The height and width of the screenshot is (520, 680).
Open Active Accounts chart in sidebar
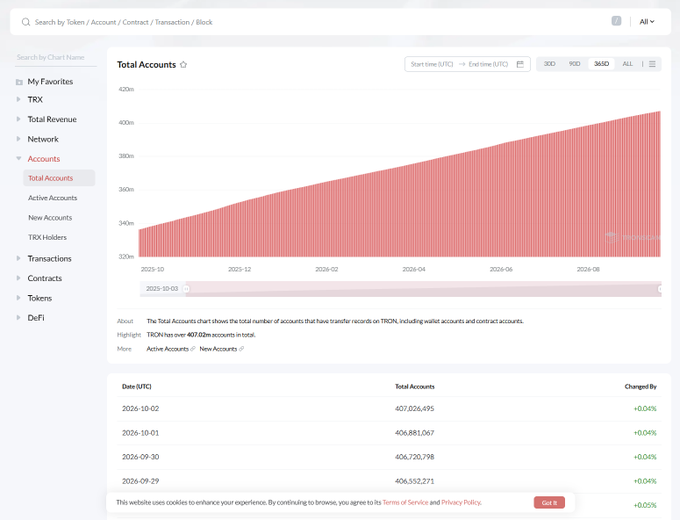[x=52, y=198]
